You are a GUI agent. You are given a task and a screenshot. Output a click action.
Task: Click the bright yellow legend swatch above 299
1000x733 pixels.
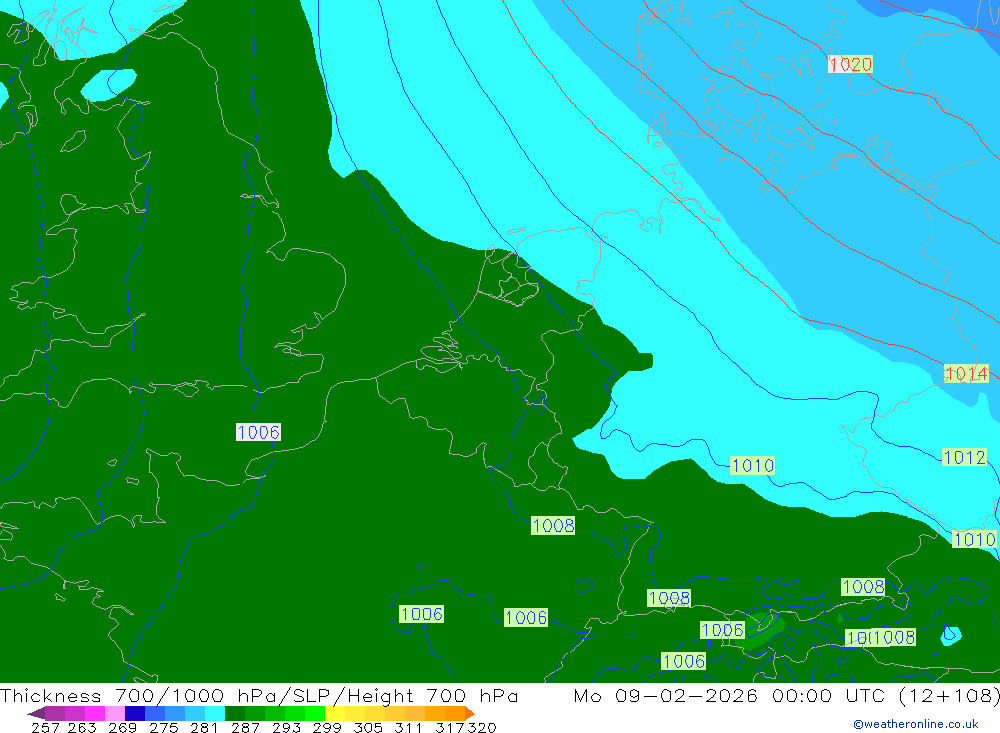335,713
